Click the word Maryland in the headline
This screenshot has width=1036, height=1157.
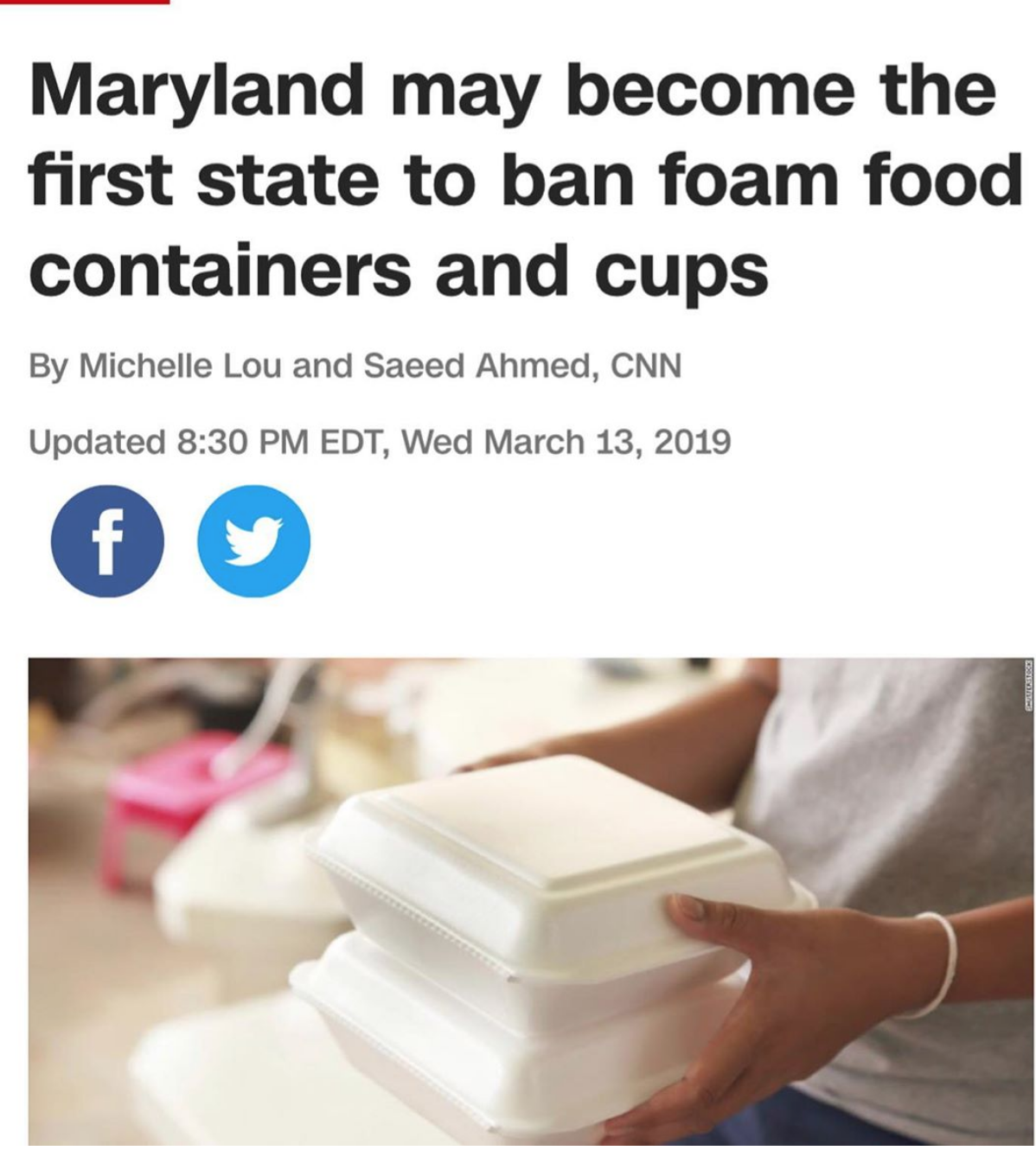[196, 90]
